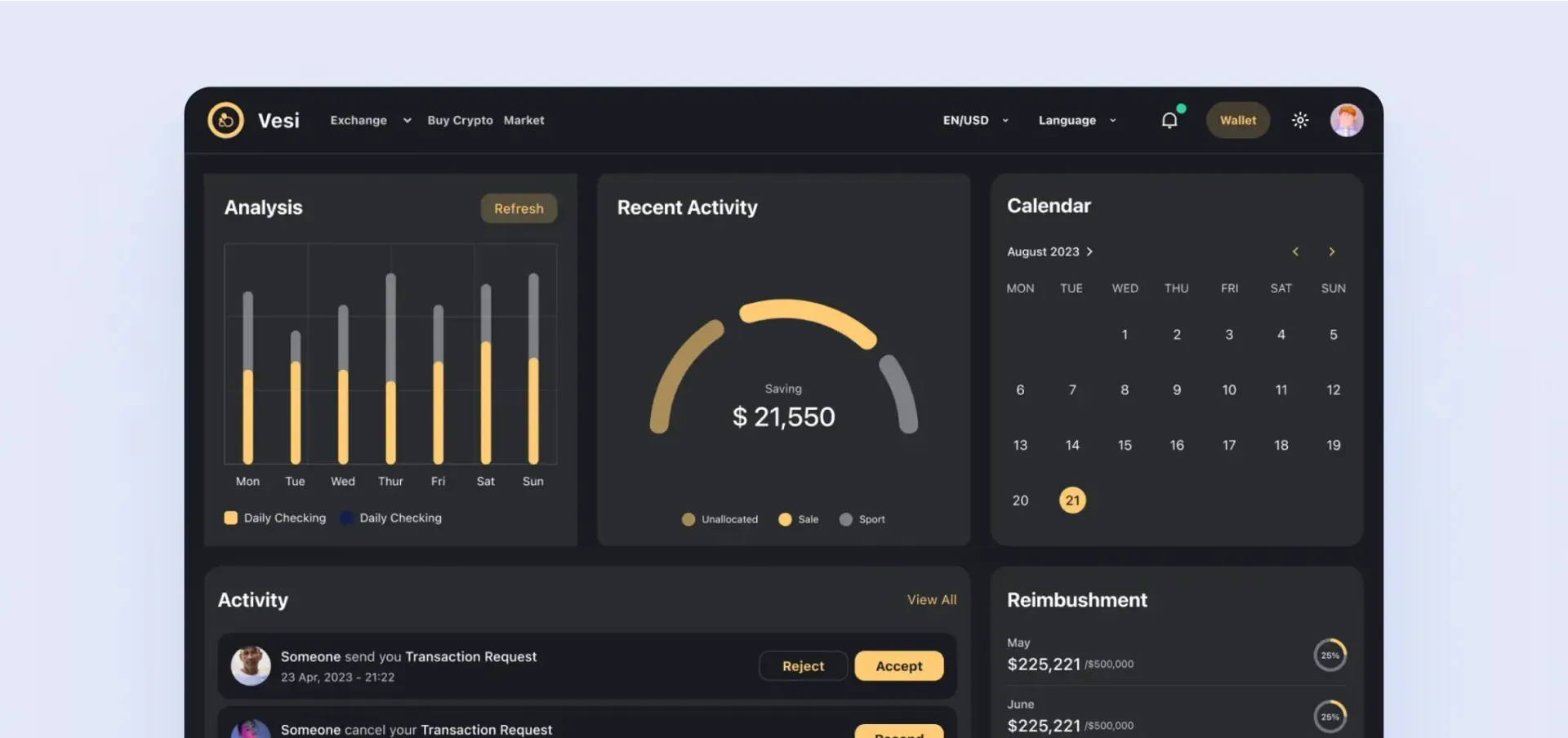Screen dimensions: 1568x738
Task: Click the May 25% progress ring
Action: [x=1330, y=655]
